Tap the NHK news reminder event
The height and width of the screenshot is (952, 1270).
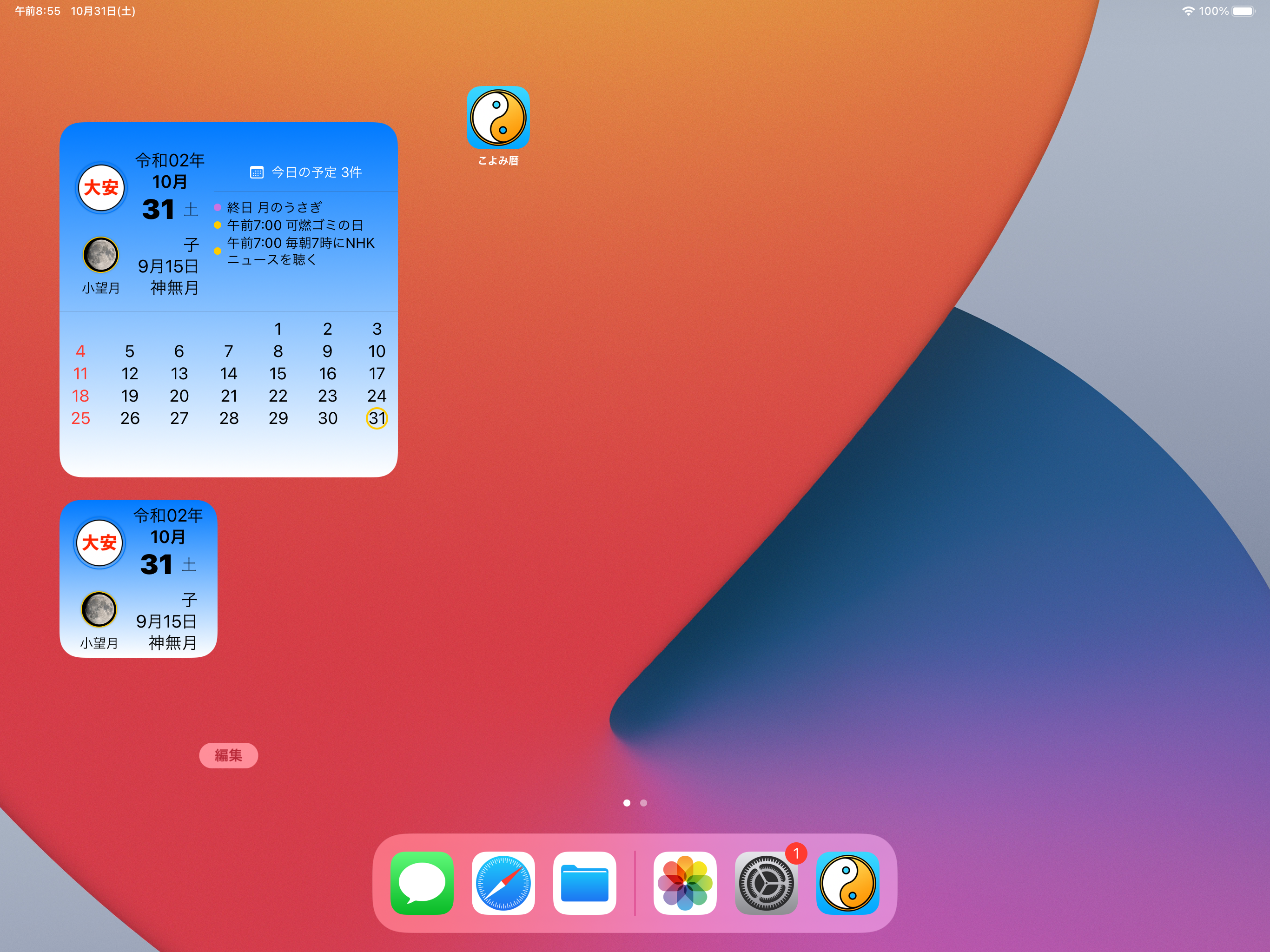coord(300,251)
